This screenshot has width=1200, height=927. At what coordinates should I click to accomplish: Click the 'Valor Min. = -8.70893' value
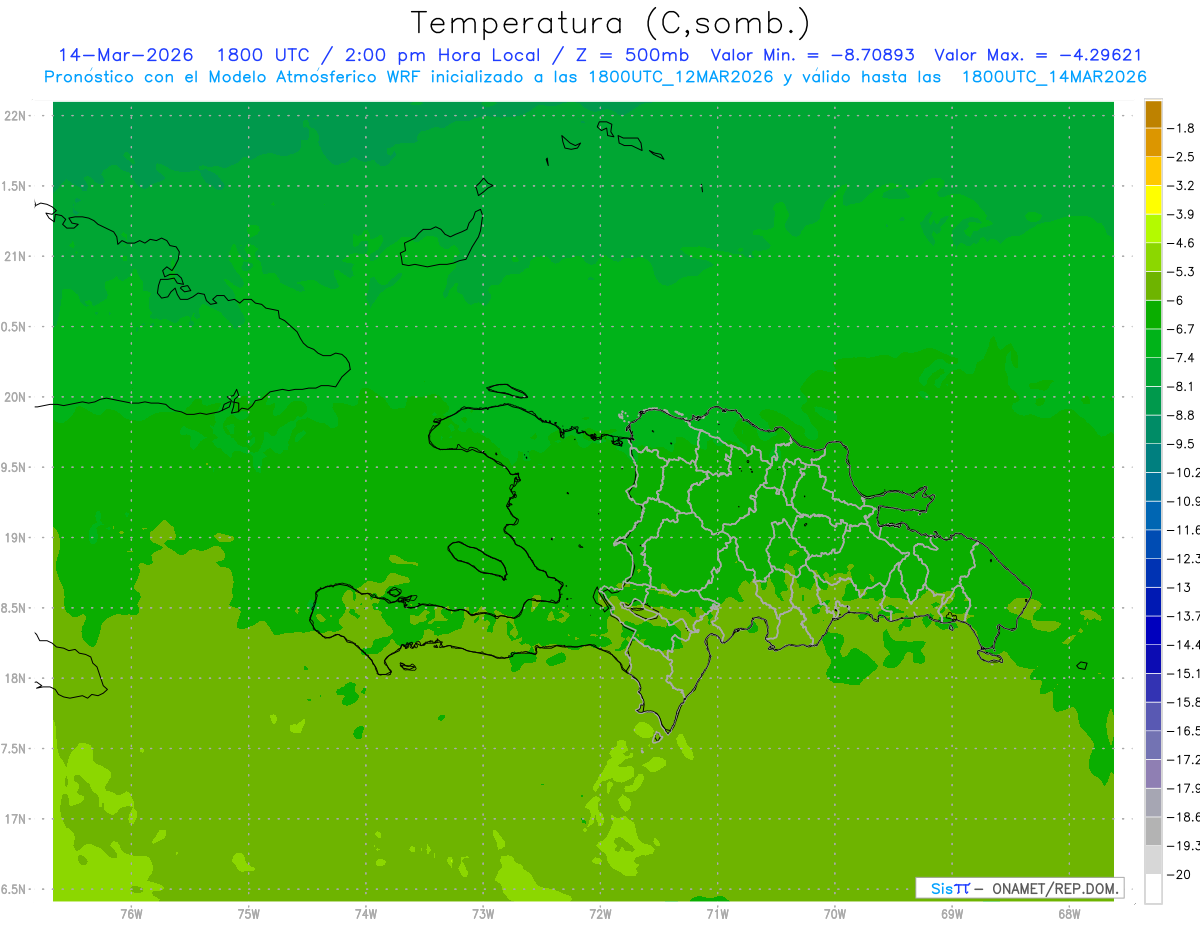[x=813, y=55]
